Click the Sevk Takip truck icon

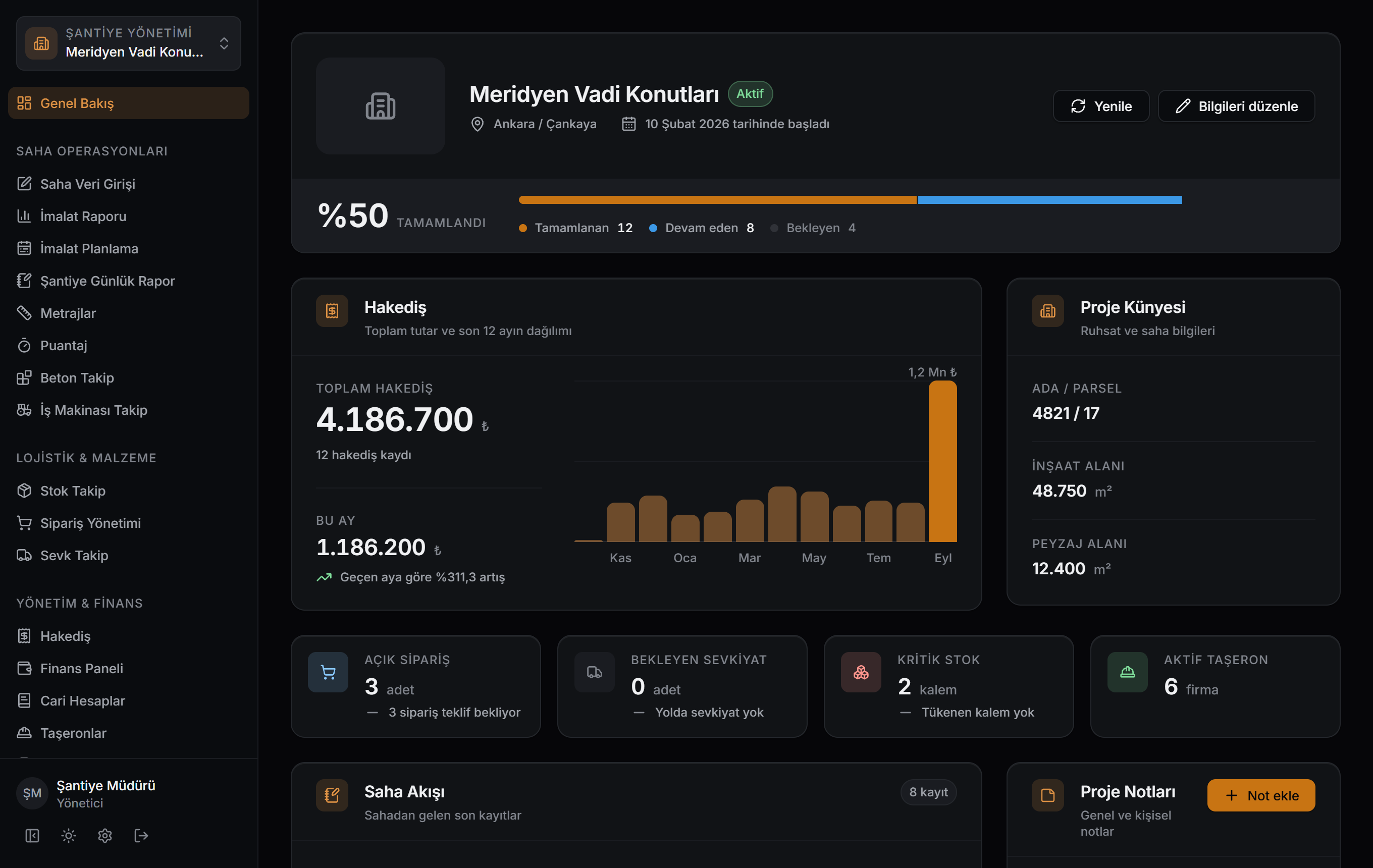(x=24, y=555)
